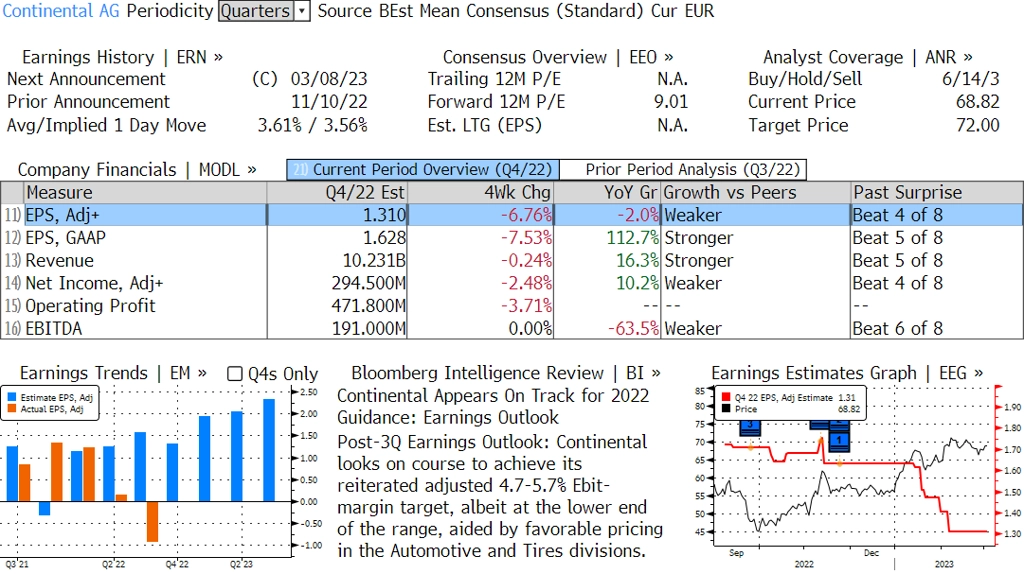Select the Operating Profit row
Viewport: 1024px width, 574px height.
point(512,306)
